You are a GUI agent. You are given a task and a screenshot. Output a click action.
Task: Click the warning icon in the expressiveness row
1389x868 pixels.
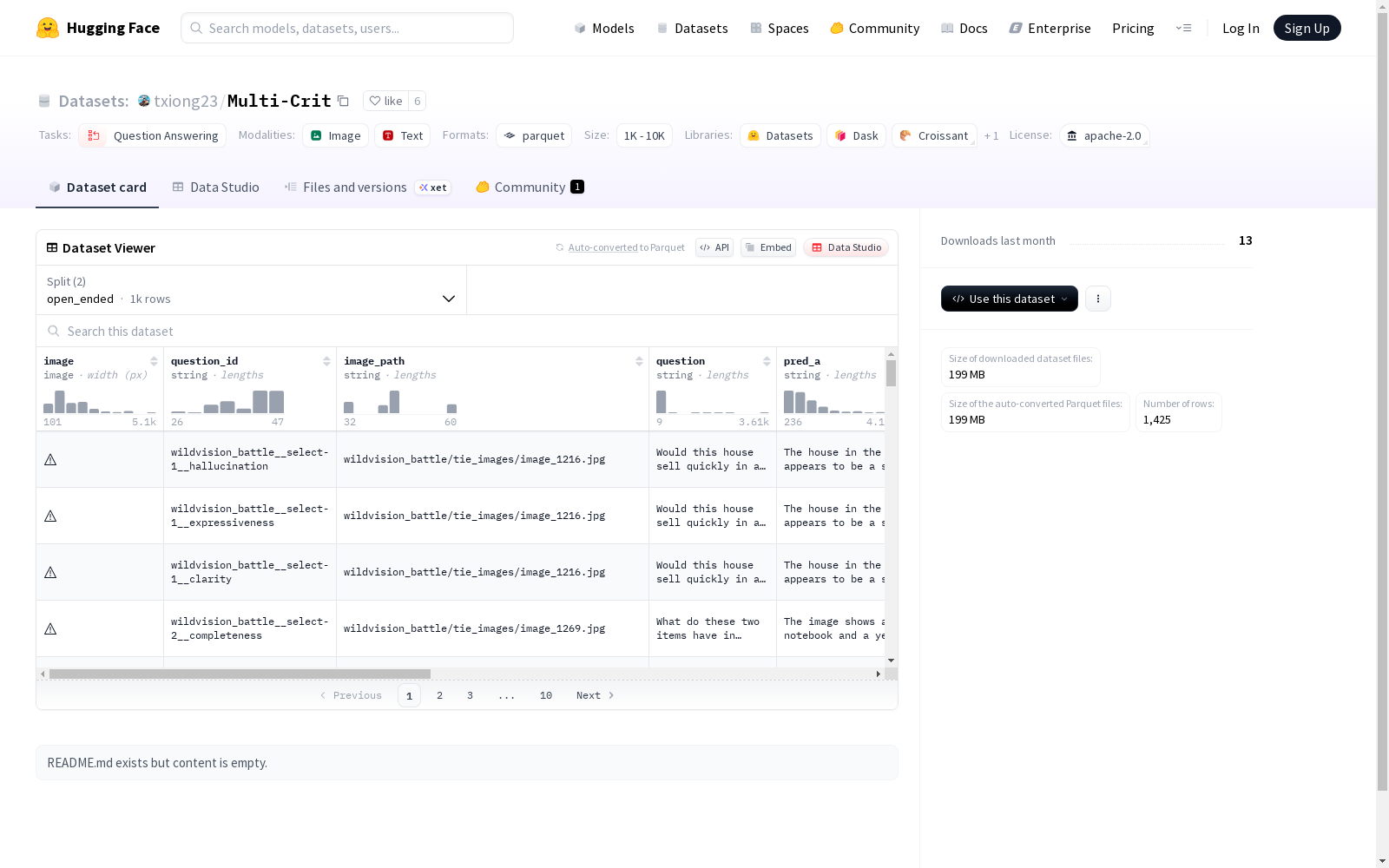(50, 516)
